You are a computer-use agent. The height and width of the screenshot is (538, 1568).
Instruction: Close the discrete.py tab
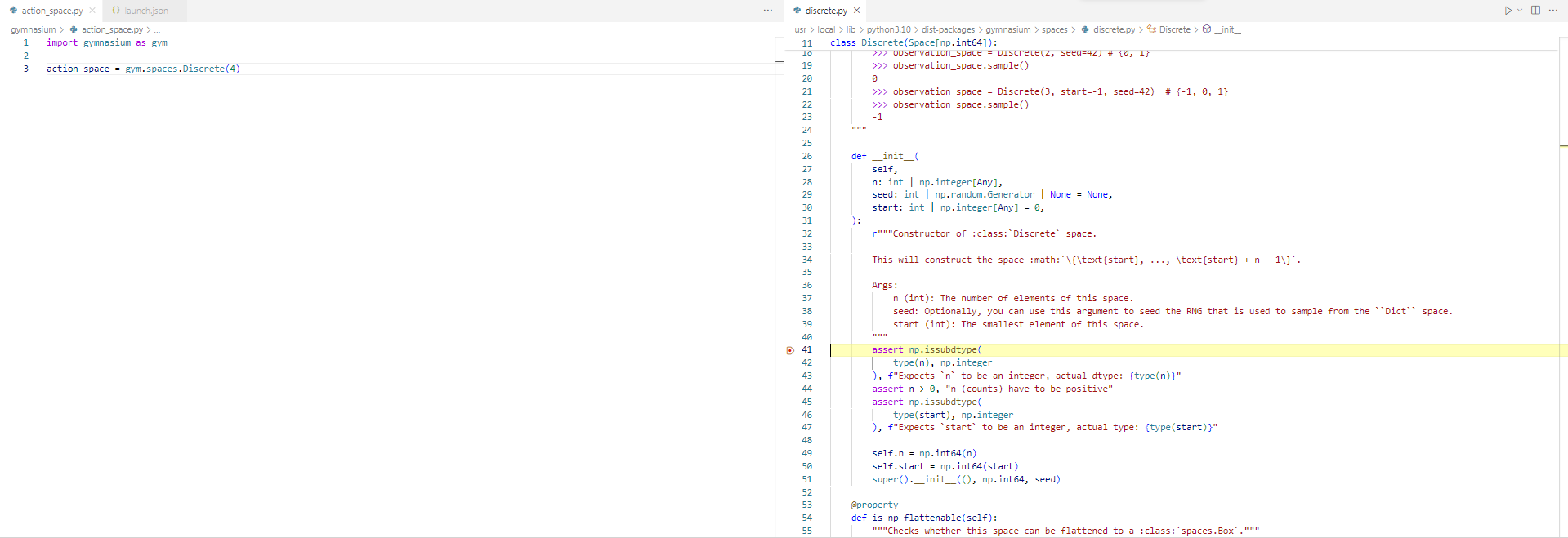point(856,11)
